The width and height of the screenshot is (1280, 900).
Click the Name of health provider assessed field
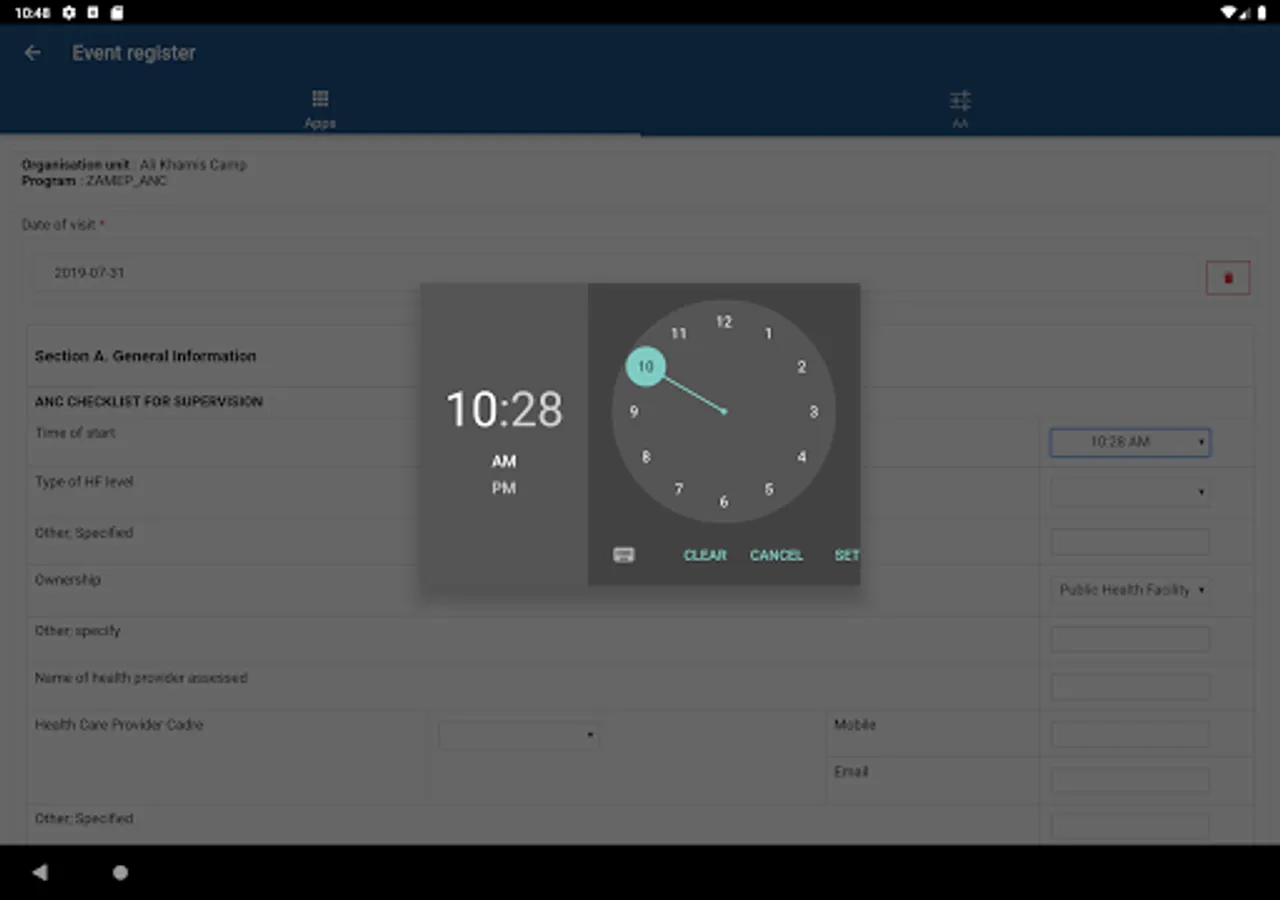click(x=1130, y=687)
